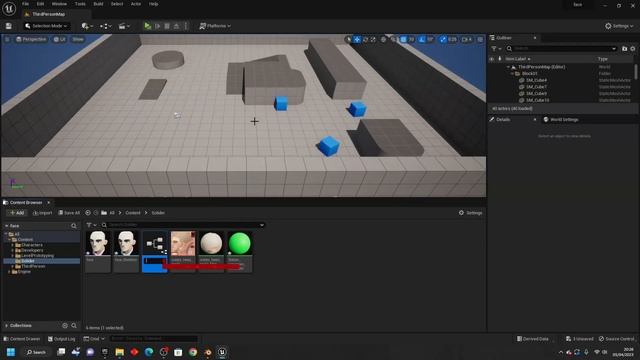Click the viewport layout maximize icon

tap(480, 39)
